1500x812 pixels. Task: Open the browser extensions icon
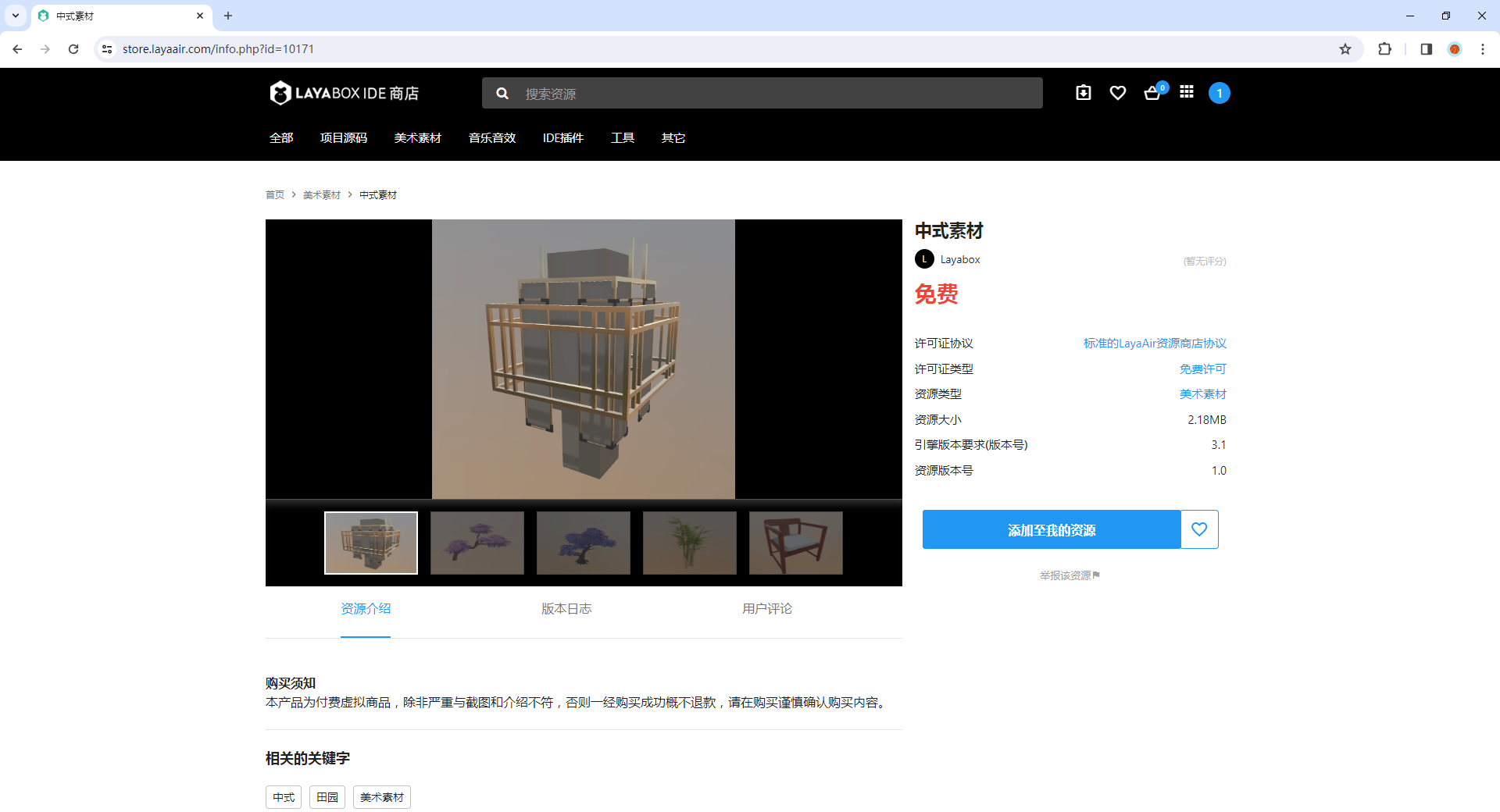click(1384, 49)
